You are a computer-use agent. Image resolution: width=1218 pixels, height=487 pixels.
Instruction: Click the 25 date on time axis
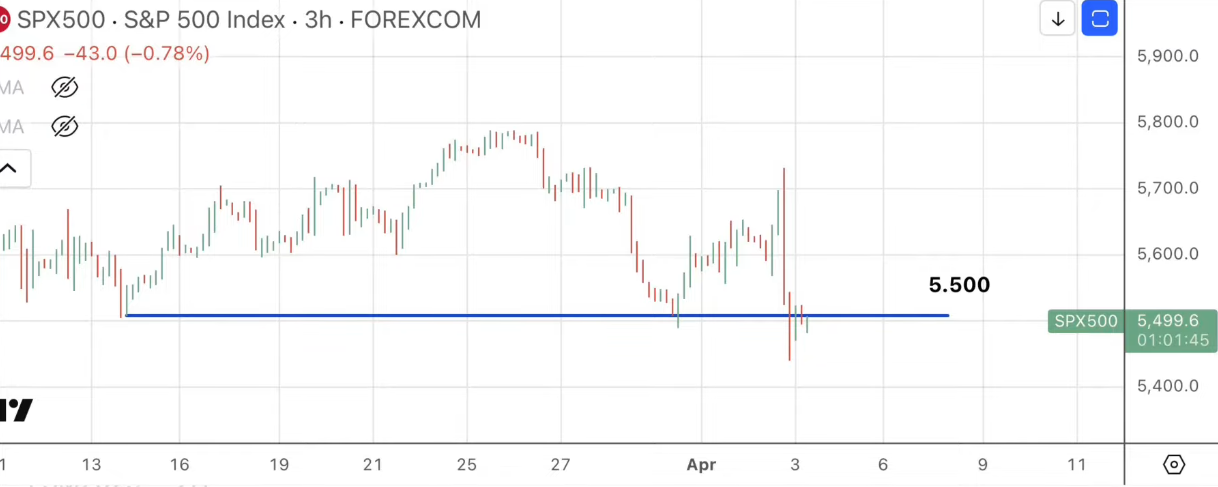tap(467, 464)
